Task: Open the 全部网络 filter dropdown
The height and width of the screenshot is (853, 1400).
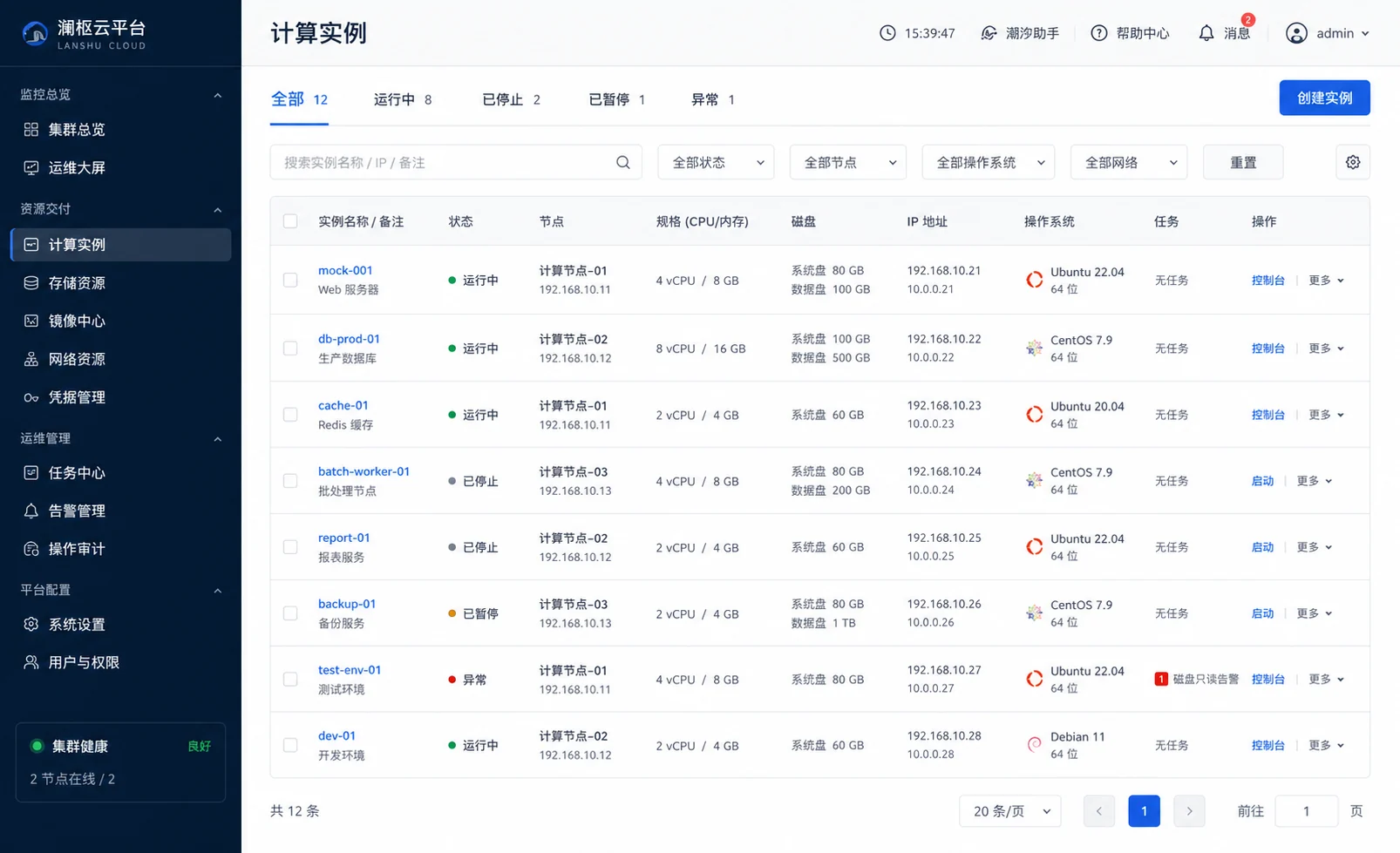Action: tap(1129, 162)
